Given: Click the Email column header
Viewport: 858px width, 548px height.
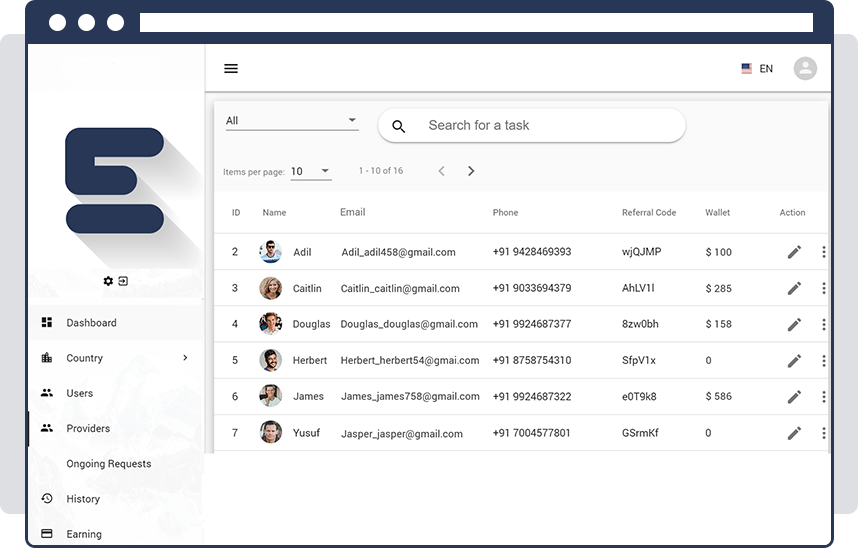Looking at the screenshot, I should [x=352, y=212].
